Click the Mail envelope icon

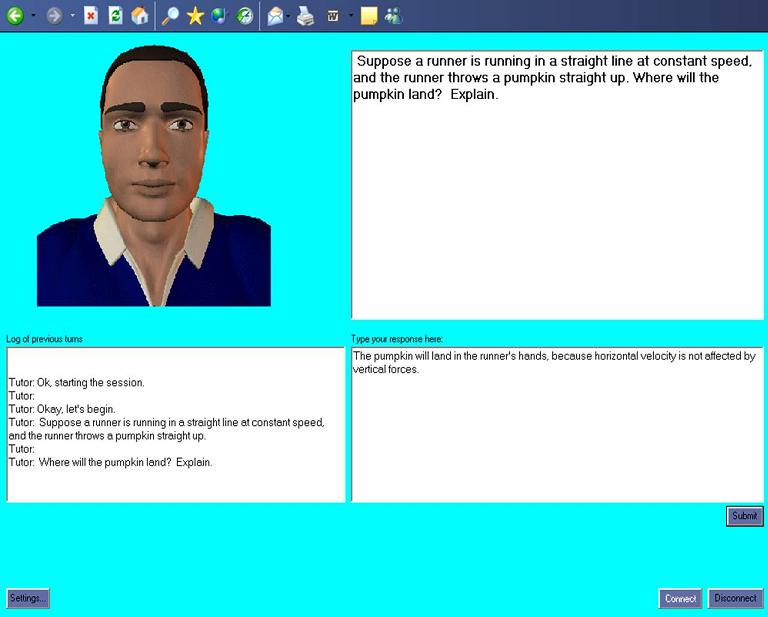pyautogui.click(x=275, y=16)
